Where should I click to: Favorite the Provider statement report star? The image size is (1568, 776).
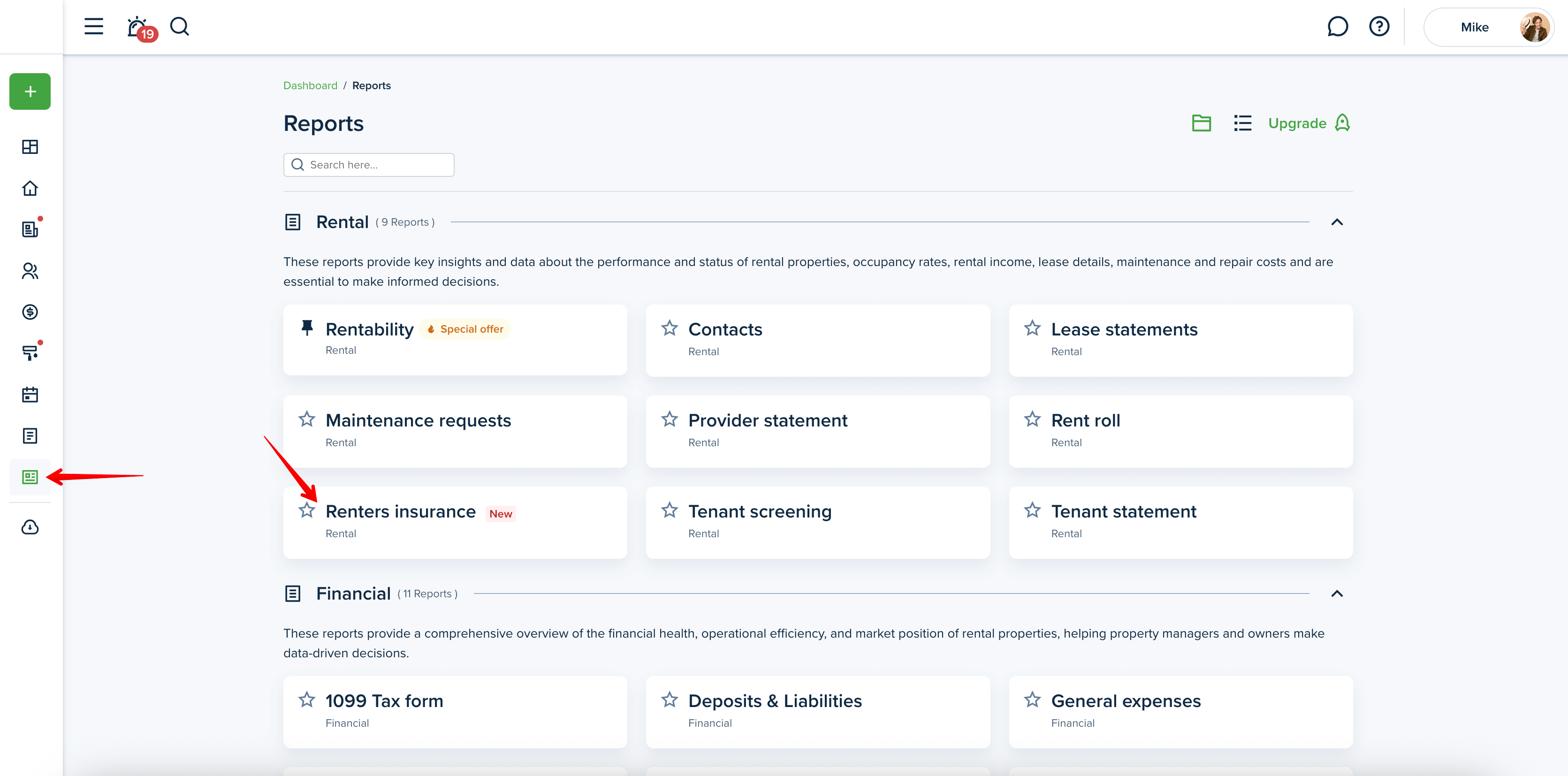670,419
